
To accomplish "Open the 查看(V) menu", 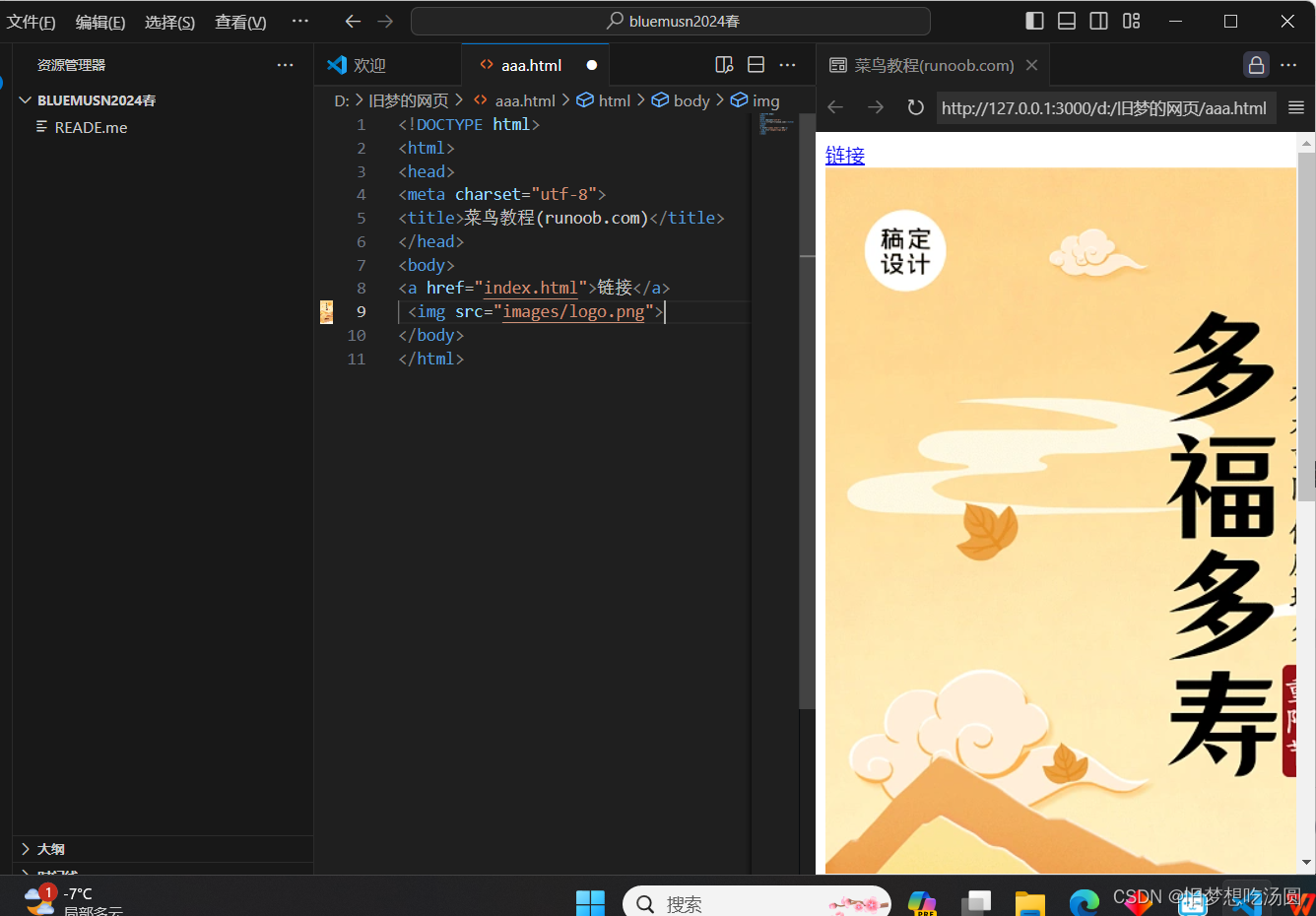I will (240, 22).
